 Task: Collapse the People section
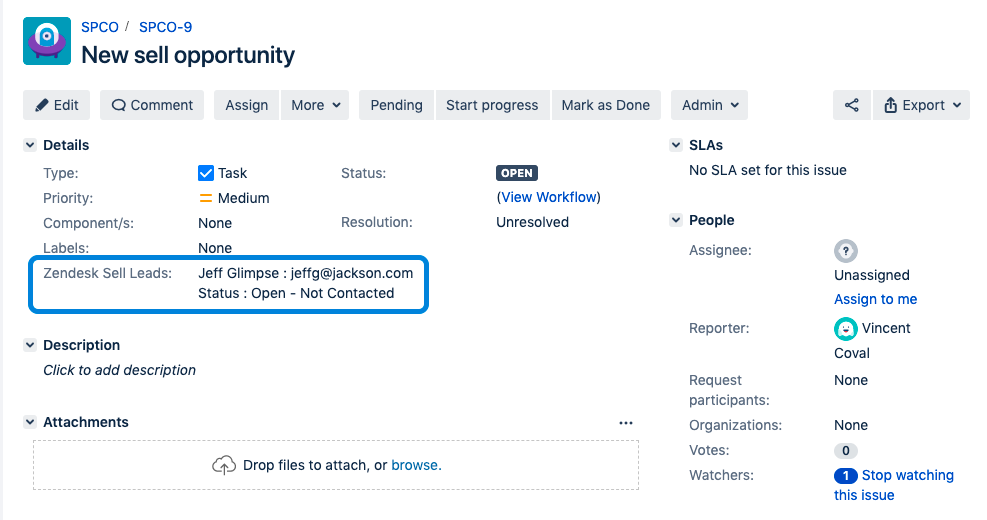(676, 221)
